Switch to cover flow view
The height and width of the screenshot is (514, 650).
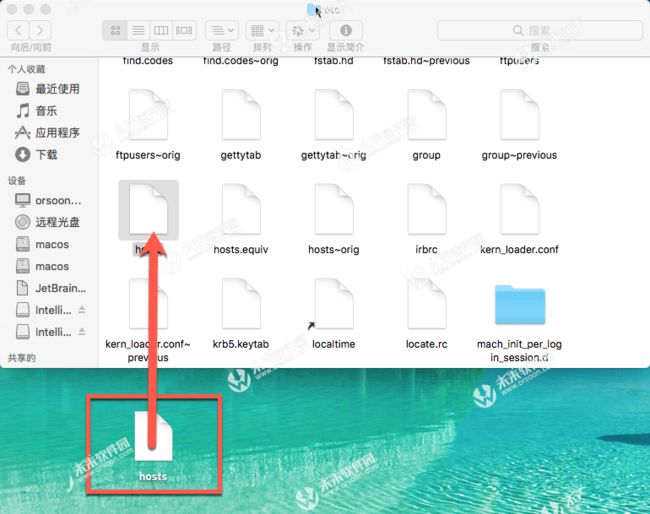184,30
